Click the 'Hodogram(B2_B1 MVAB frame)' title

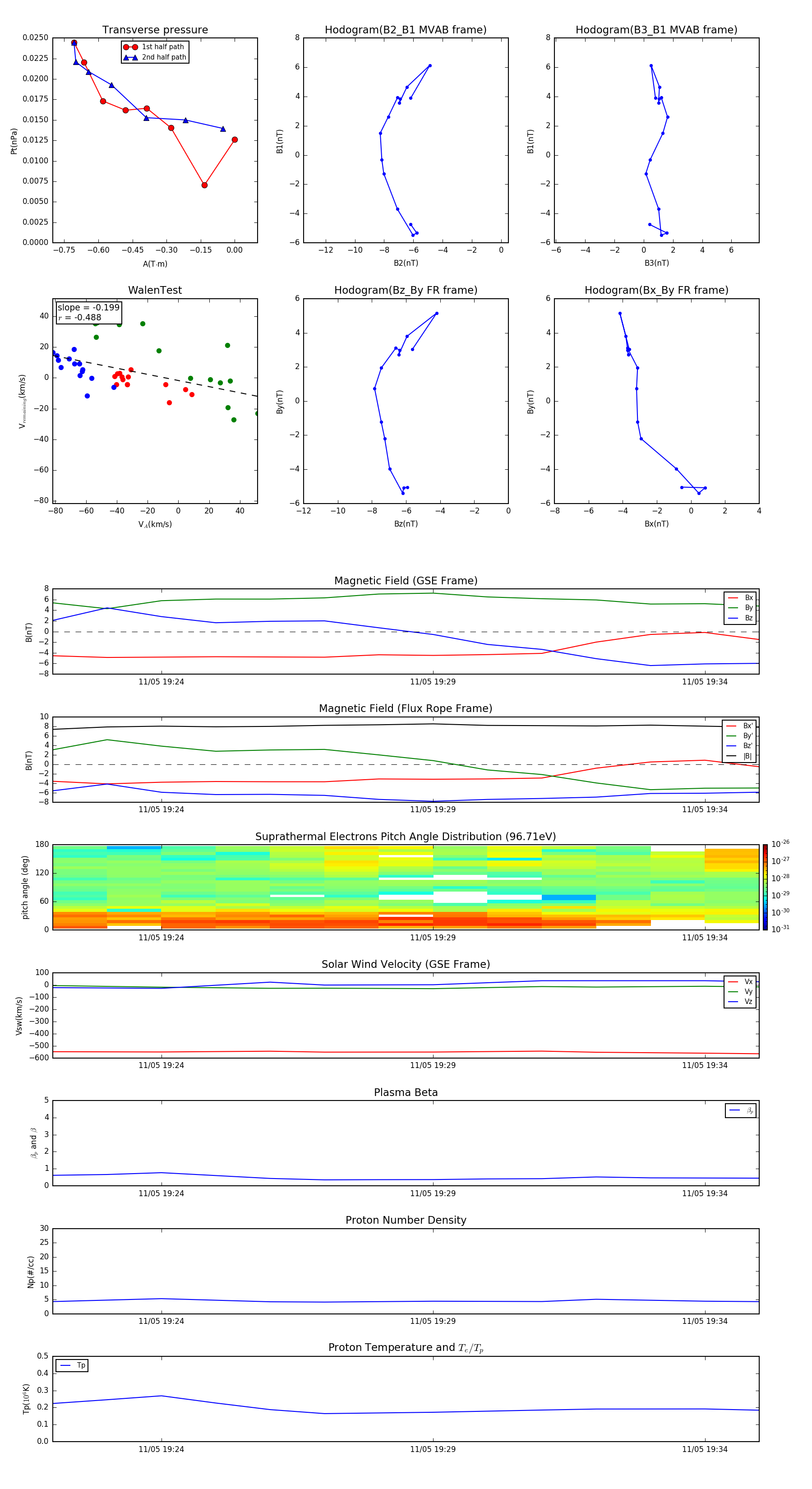click(x=406, y=30)
